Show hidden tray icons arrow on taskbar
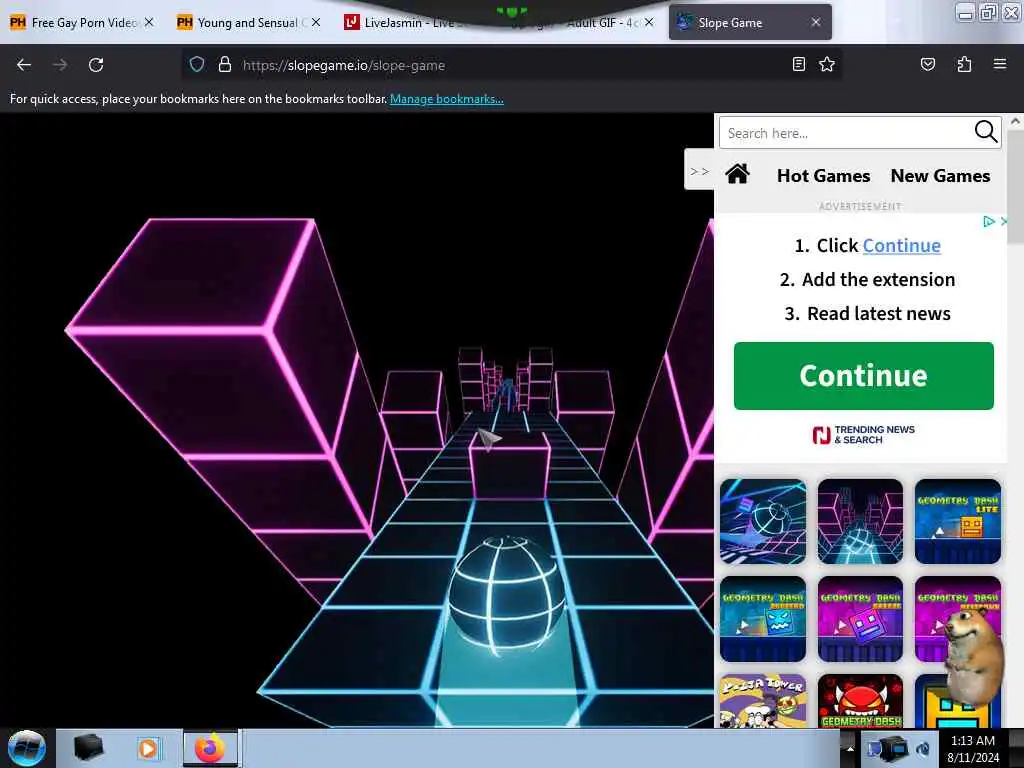Screen dimensions: 1024x768 pos(850,748)
